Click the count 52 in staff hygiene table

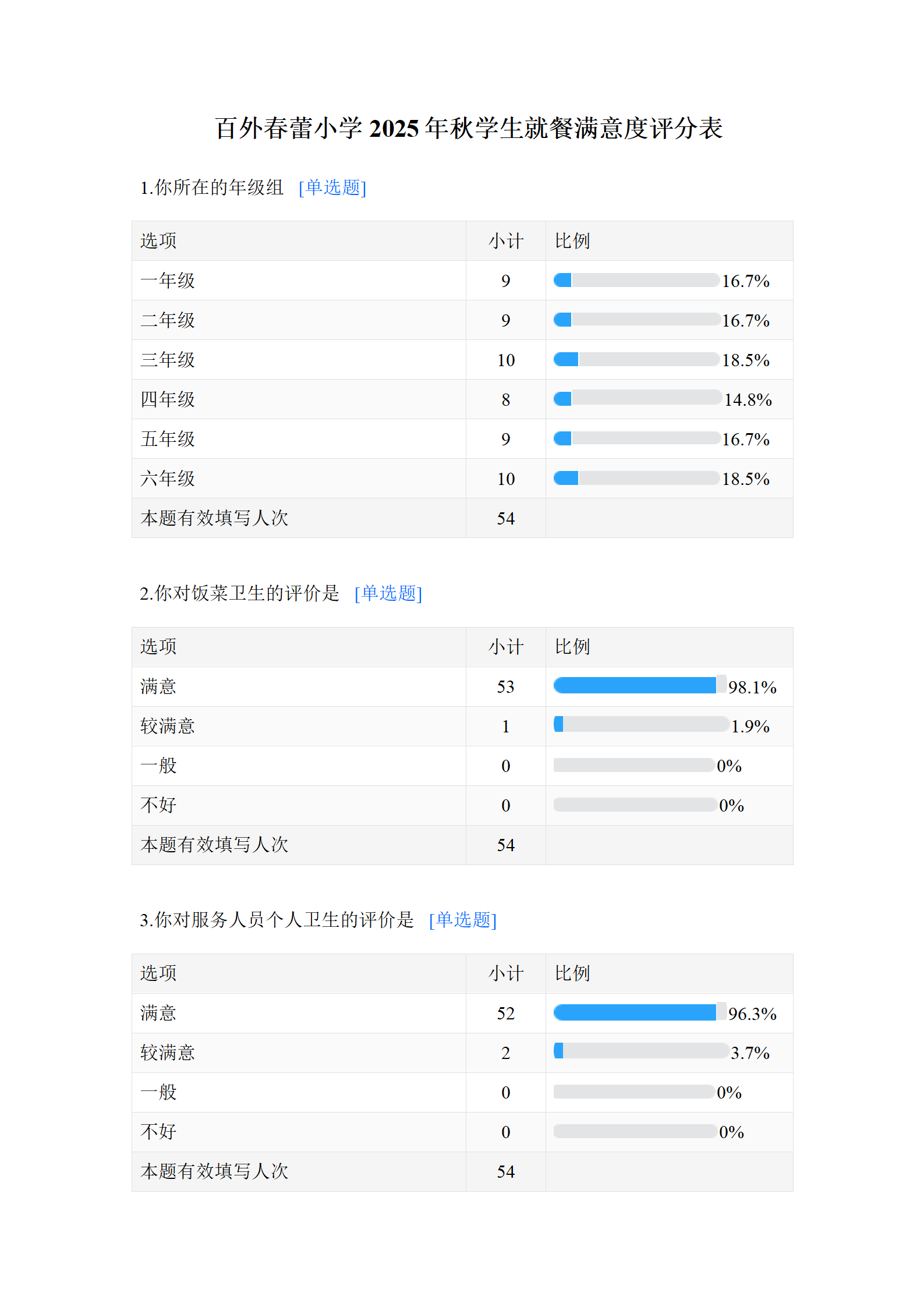505,1014
